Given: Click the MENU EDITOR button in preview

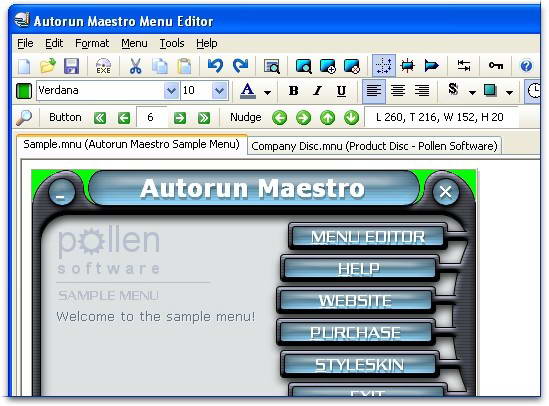Looking at the screenshot, I should (368, 237).
